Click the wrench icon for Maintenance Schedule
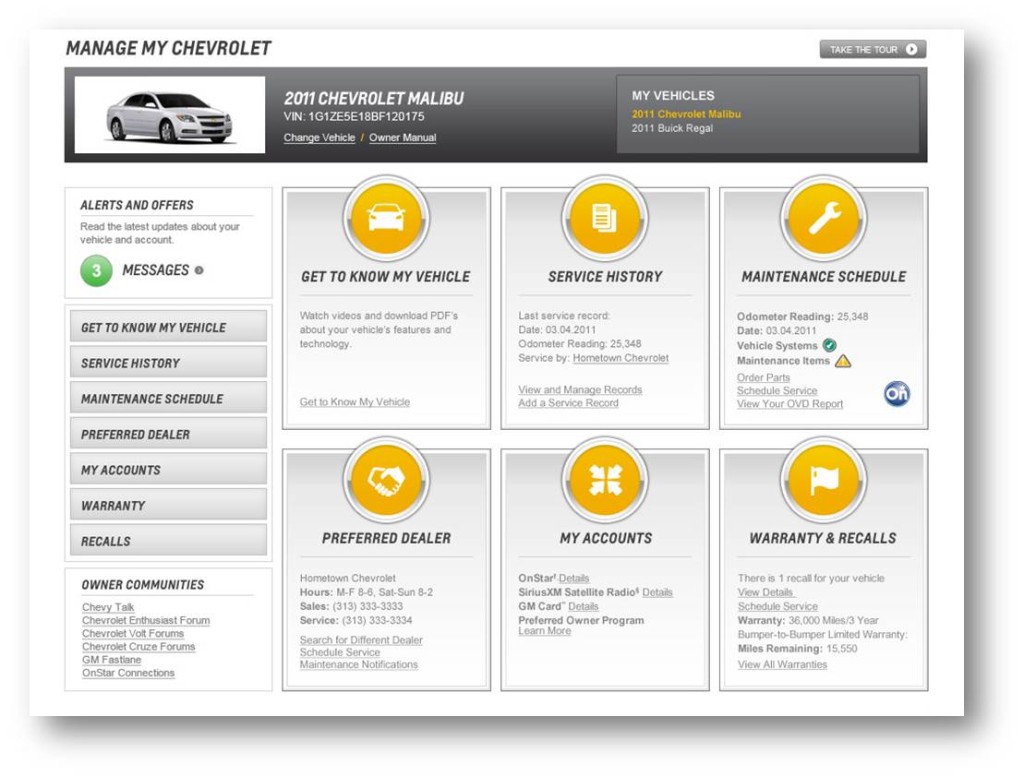Screen dimensions: 1024x776 [824, 218]
